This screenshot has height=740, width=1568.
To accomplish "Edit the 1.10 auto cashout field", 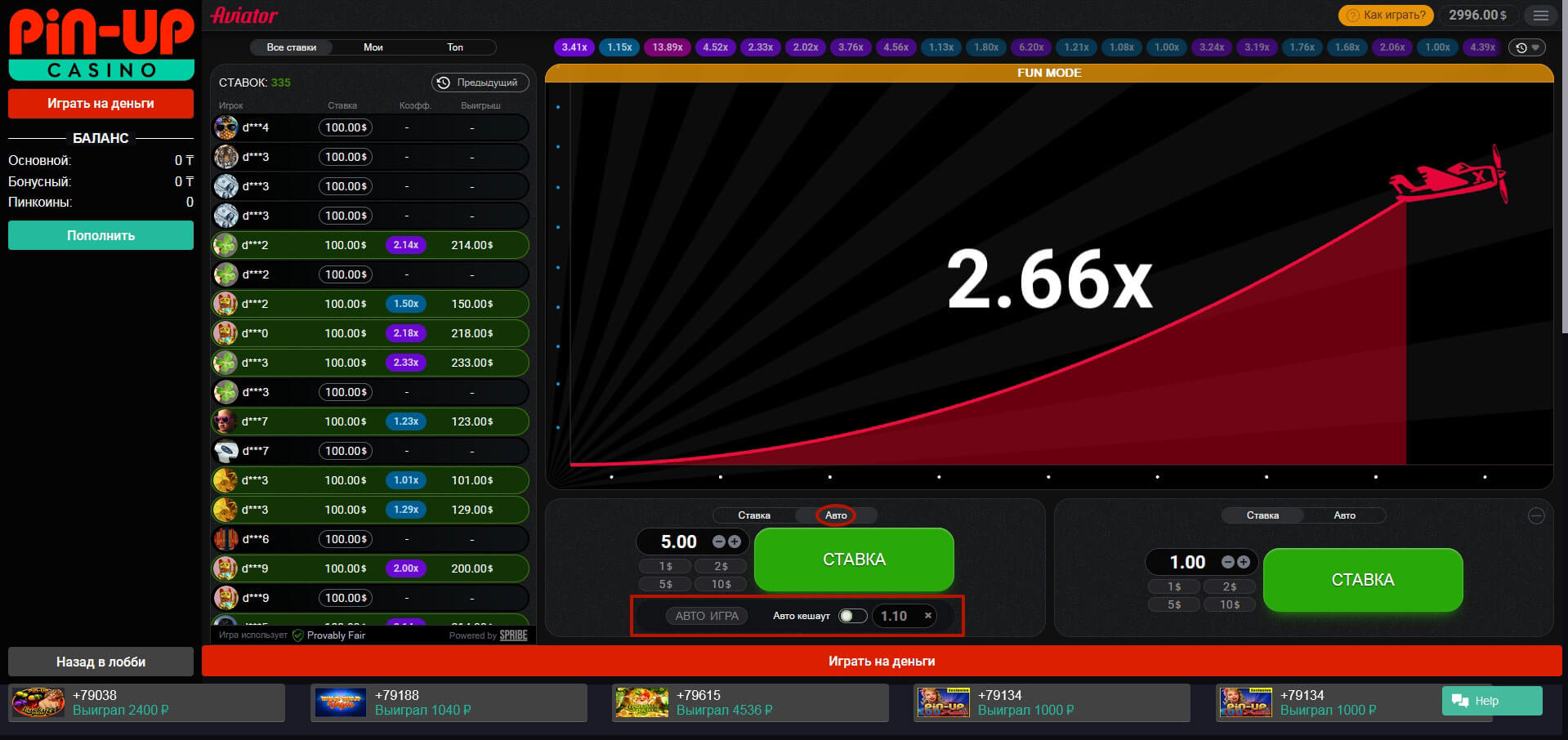I will (x=894, y=616).
